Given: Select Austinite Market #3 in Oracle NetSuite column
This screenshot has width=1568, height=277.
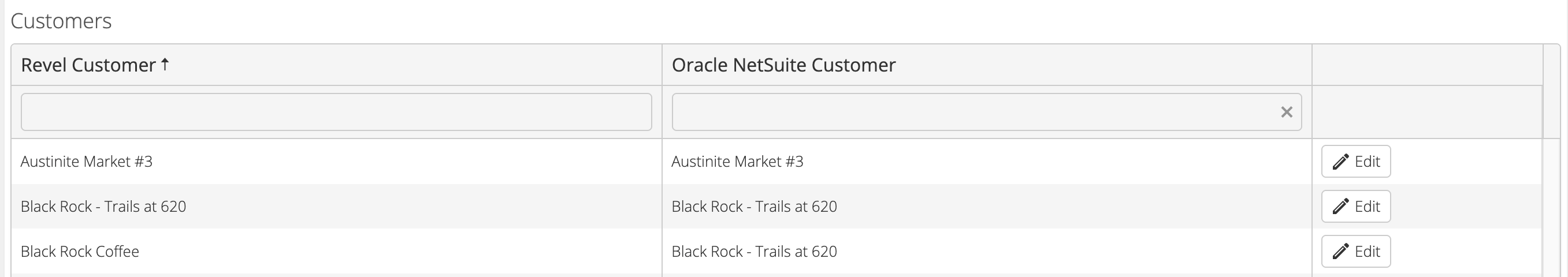Looking at the screenshot, I should pyautogui.click(x=737, y=162).
